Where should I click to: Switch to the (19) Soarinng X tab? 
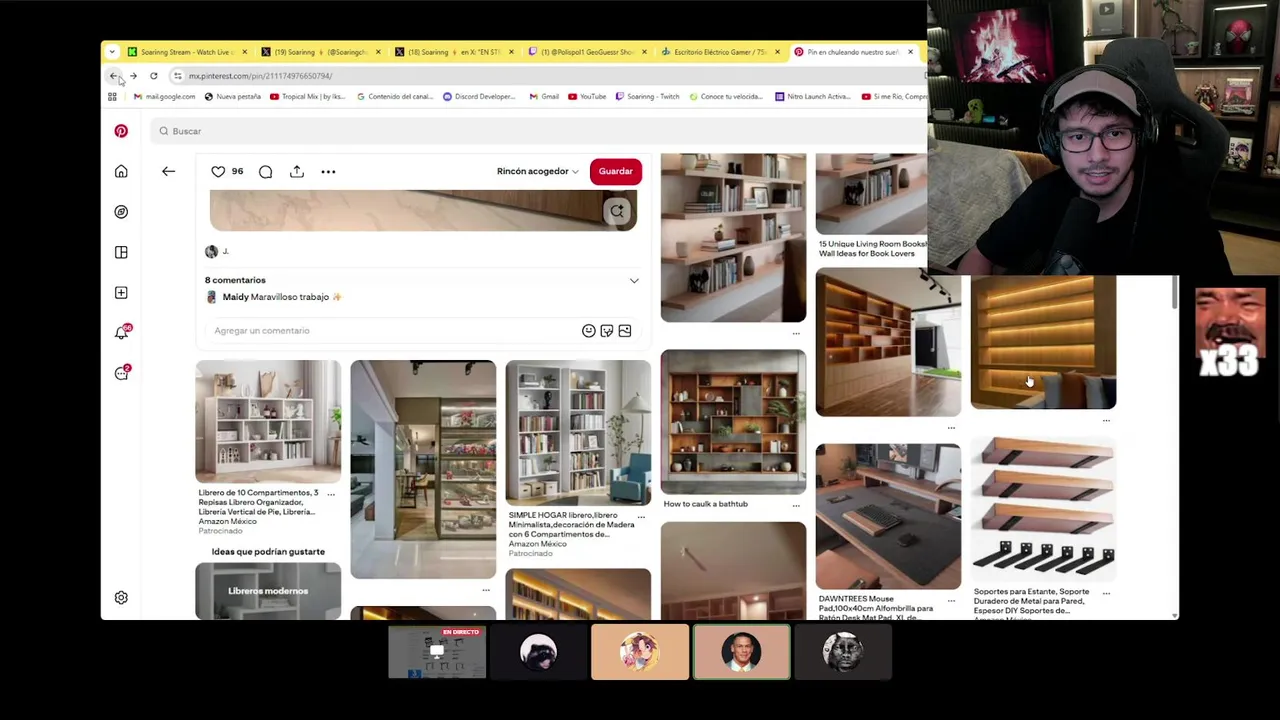319,52
